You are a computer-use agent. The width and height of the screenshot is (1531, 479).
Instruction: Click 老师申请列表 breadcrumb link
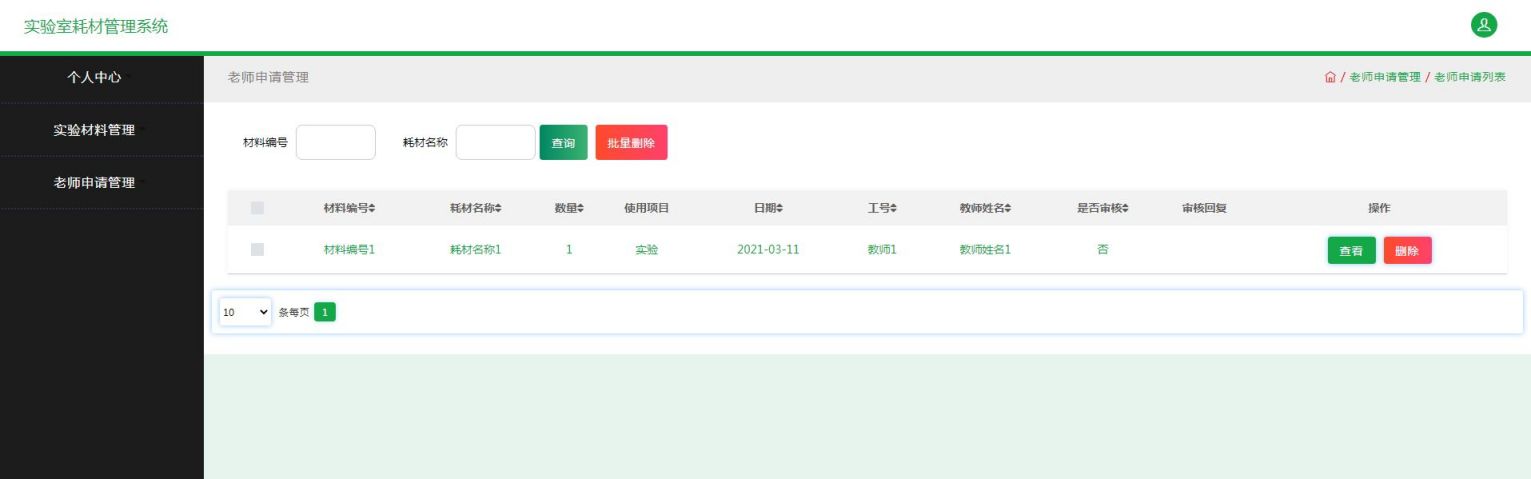point(1470,78)
